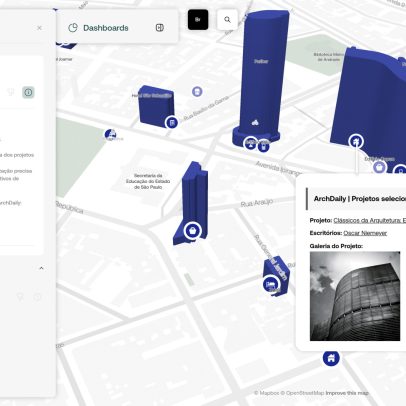Click the split-view layout icon beside Dashboards
This screenshot has height=406, width=406.
pyautogui.click(x=160, y=28)
